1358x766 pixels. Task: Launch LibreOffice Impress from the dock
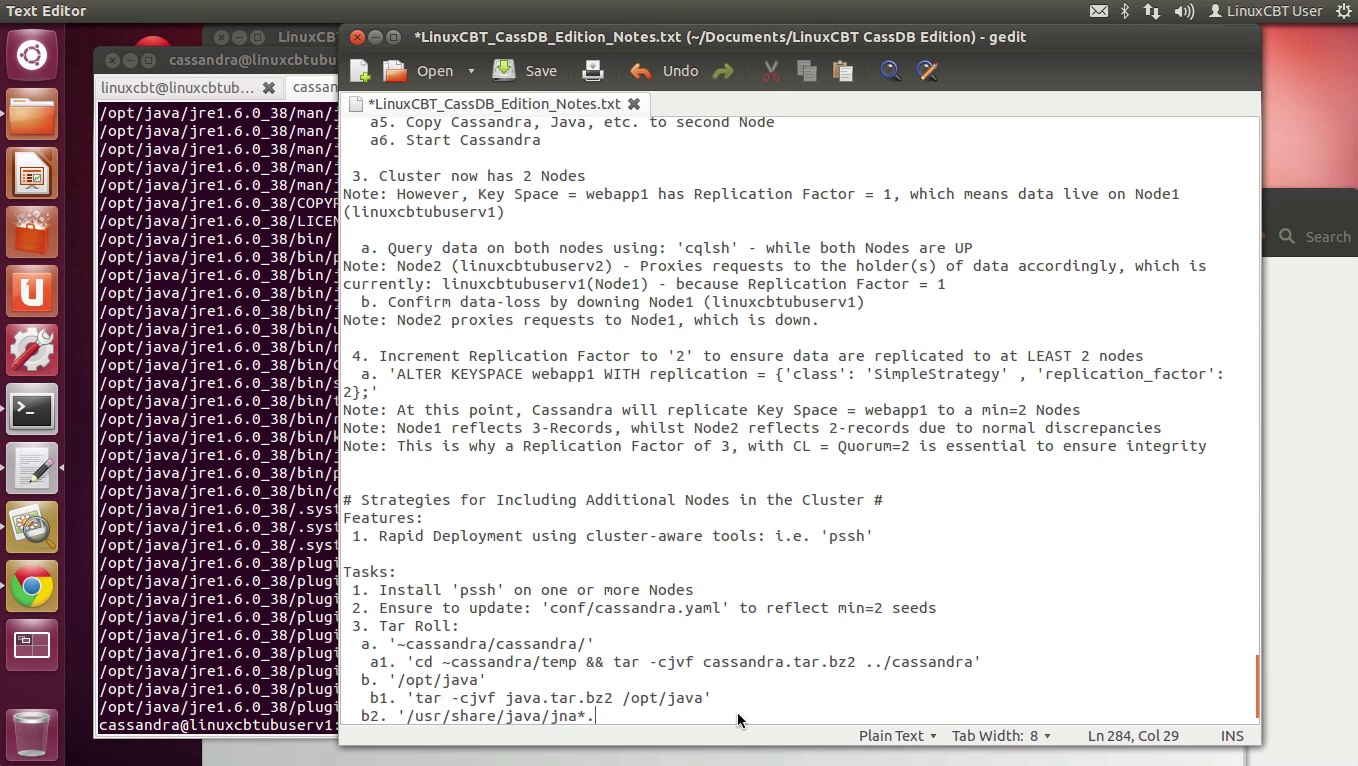click(32, 173)
